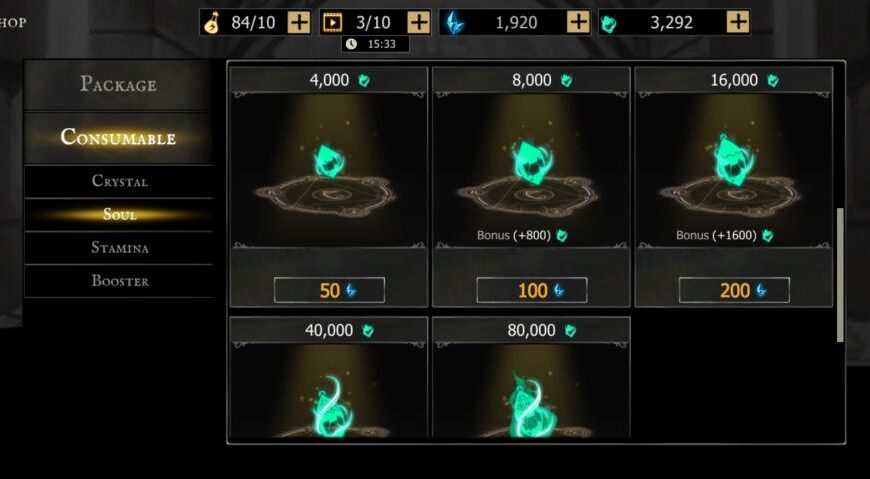Tap the plus button next to 3/10 video counter
The width and height of the screenshot is (870, 479).
(418, 22)
